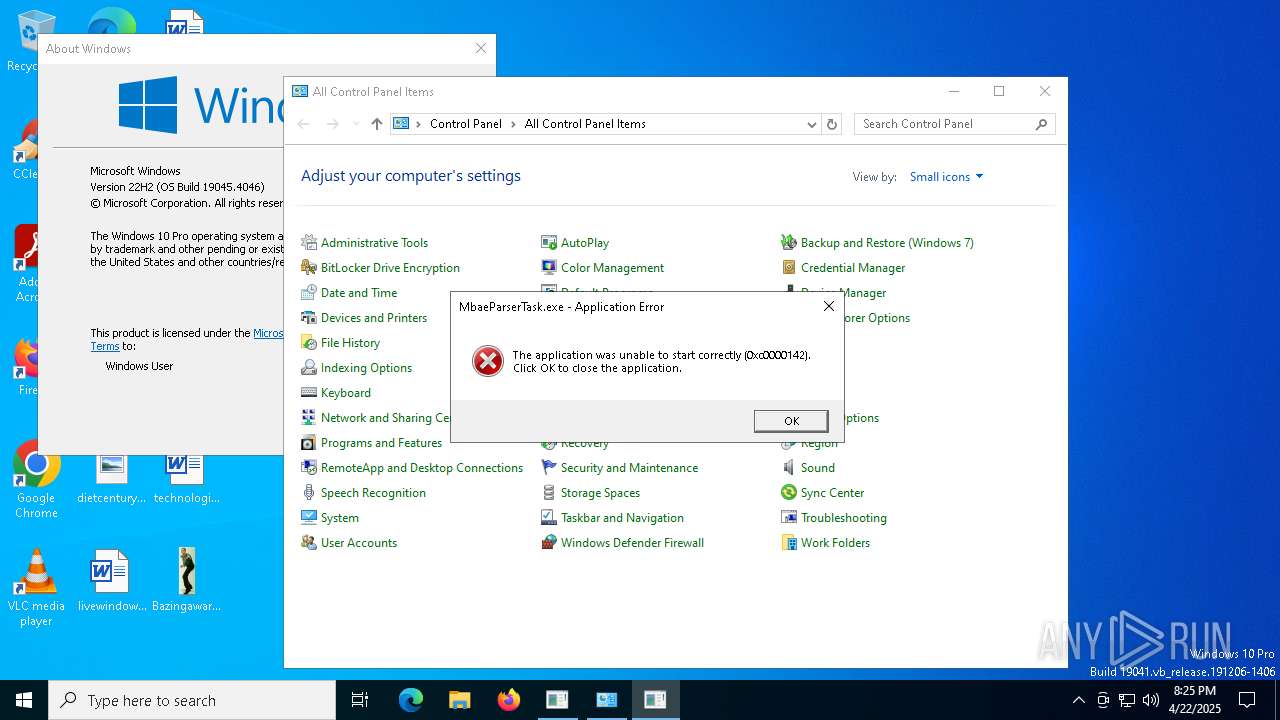Expand the address bar history dropdown

pyautogui.click(x=812, y=124)
